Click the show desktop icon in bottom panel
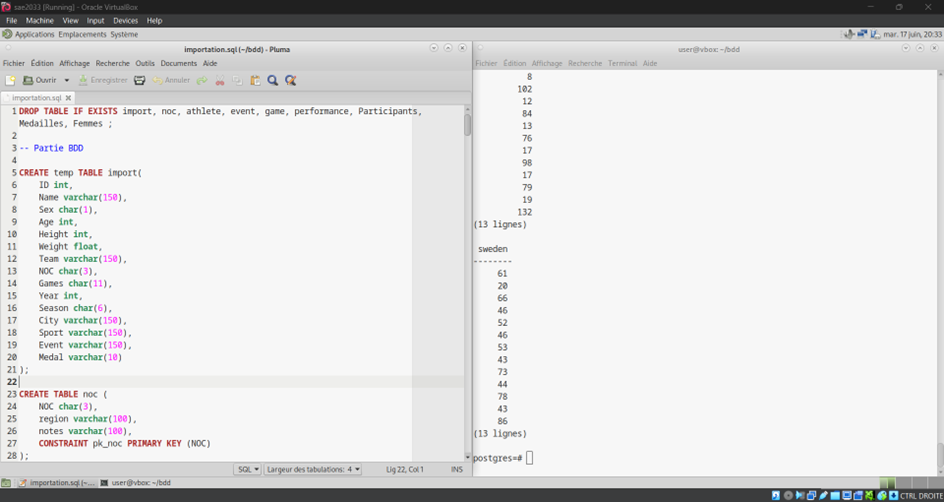Image resolution: width=944 pixels, height=502 pixels. click(x=6, y=483)
